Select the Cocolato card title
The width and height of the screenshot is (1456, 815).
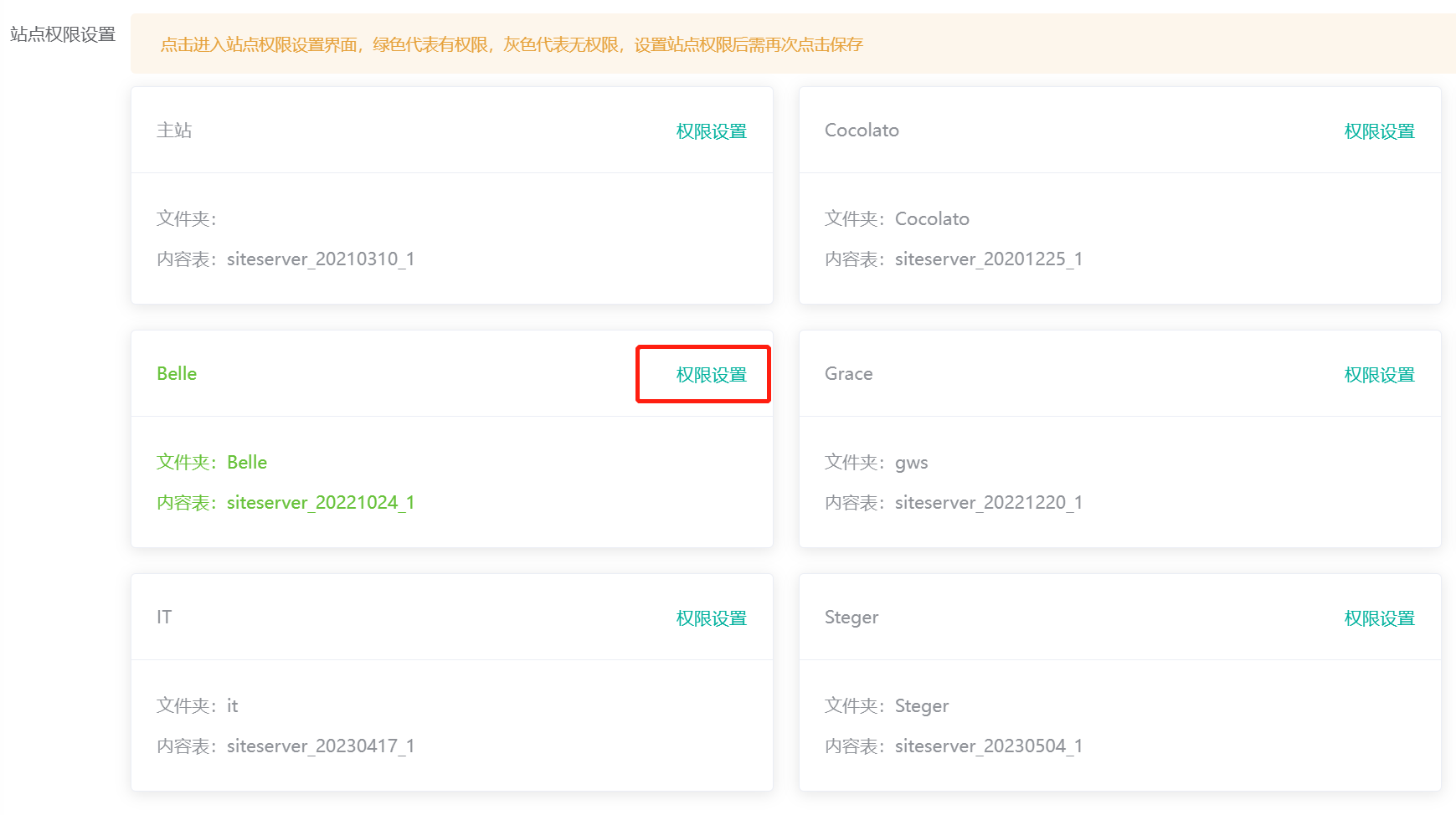[862, 131]
